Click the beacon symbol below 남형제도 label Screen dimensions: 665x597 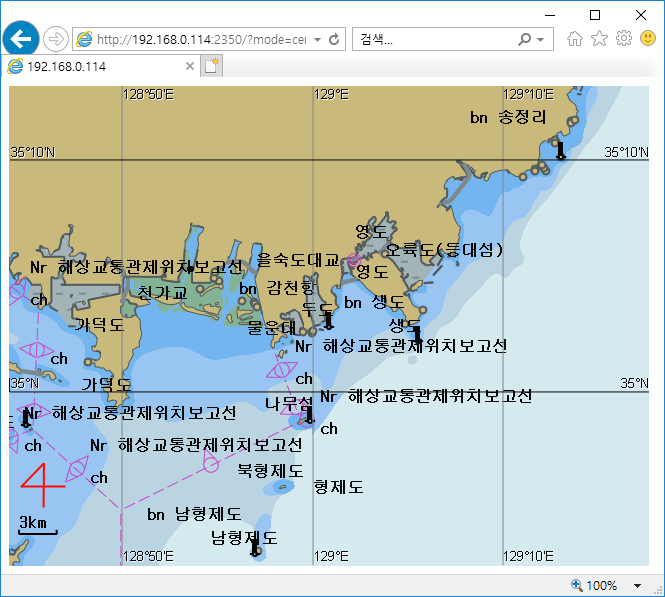click(254, 547)
